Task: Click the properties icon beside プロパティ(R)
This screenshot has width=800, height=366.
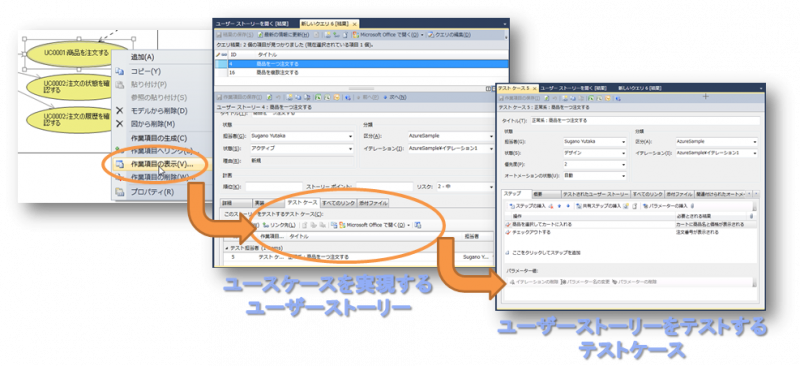Action: pyautogui.click(x=119, y=192)
